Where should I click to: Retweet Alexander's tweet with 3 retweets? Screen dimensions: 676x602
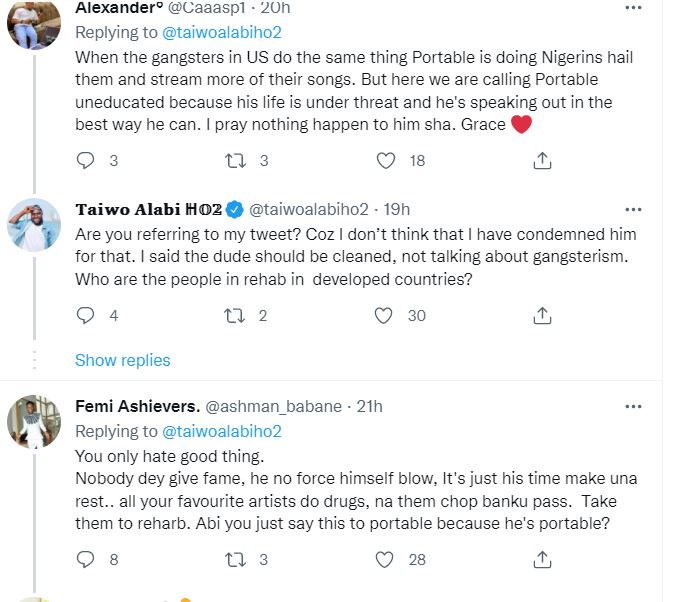(234, 160)
